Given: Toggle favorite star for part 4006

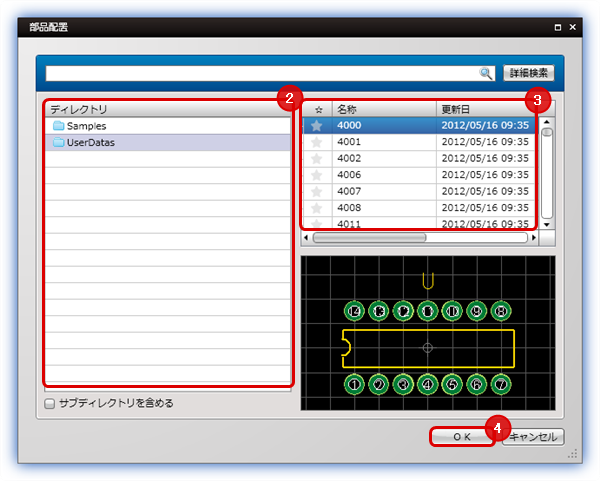Looking at the screenshot, I should tap(316, 175).
